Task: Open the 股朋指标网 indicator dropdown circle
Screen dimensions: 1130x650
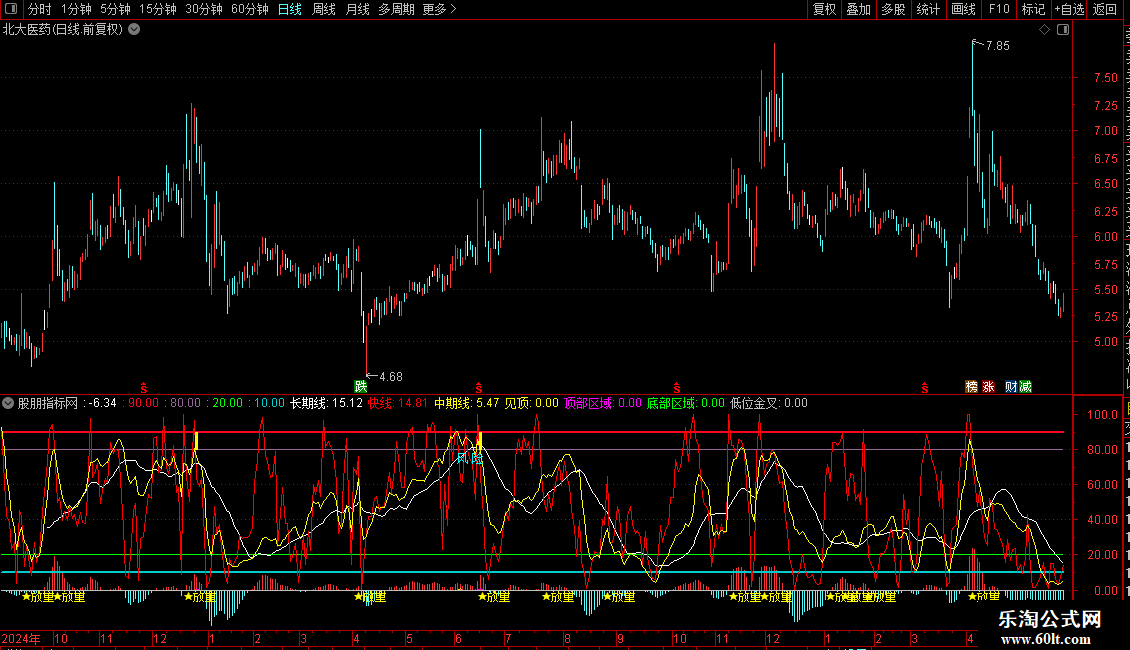Action: coord(8,403)
